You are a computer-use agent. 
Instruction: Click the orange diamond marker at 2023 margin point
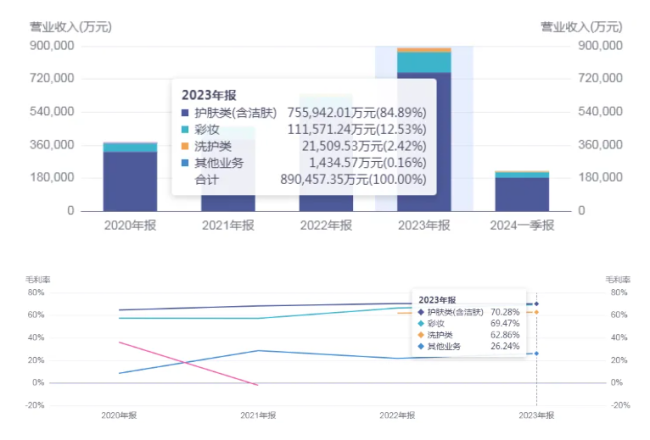click(536, 312)
